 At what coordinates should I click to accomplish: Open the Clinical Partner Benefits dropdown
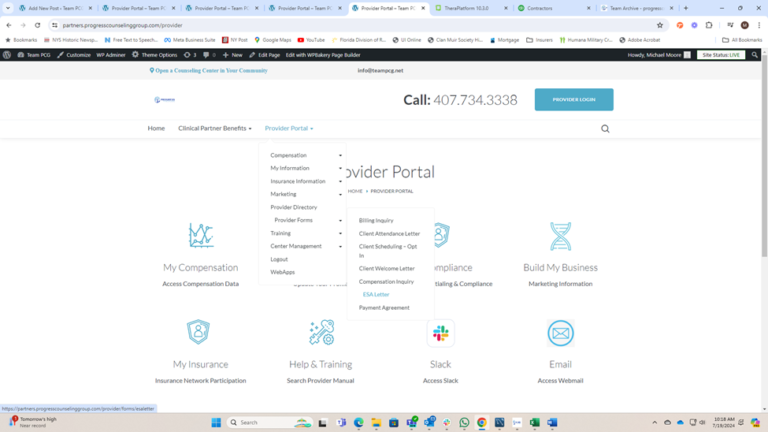tap(214, 129)
